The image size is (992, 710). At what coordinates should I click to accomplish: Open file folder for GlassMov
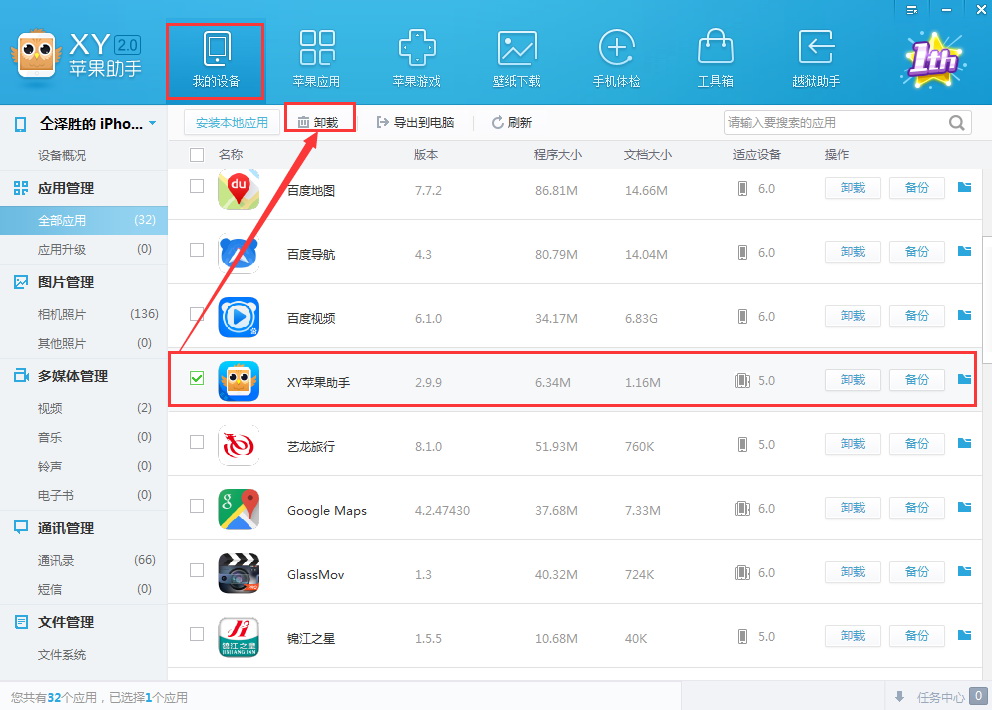tap(964, 571)
